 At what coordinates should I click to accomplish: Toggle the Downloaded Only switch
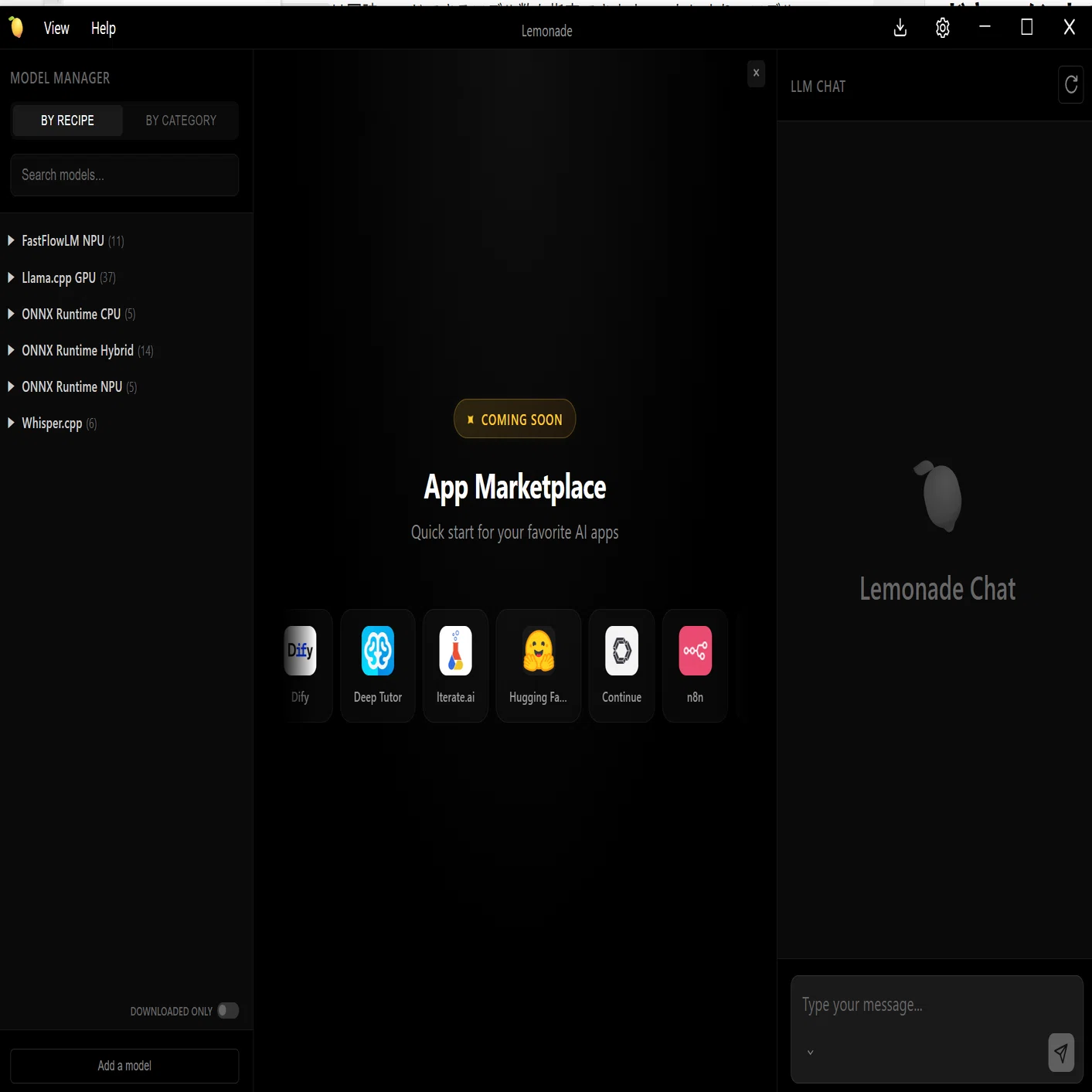[228, 1010]
